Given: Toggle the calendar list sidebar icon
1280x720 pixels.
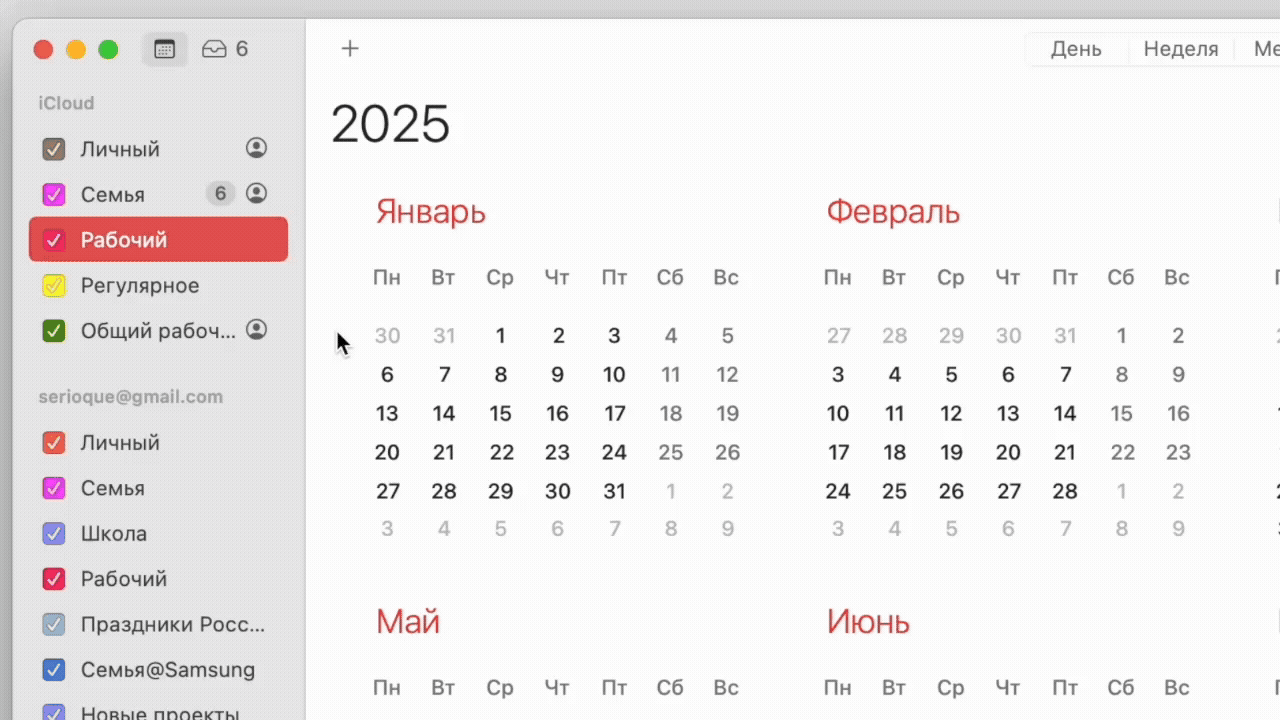Looking at the screenshot, I should coord(165,49).
